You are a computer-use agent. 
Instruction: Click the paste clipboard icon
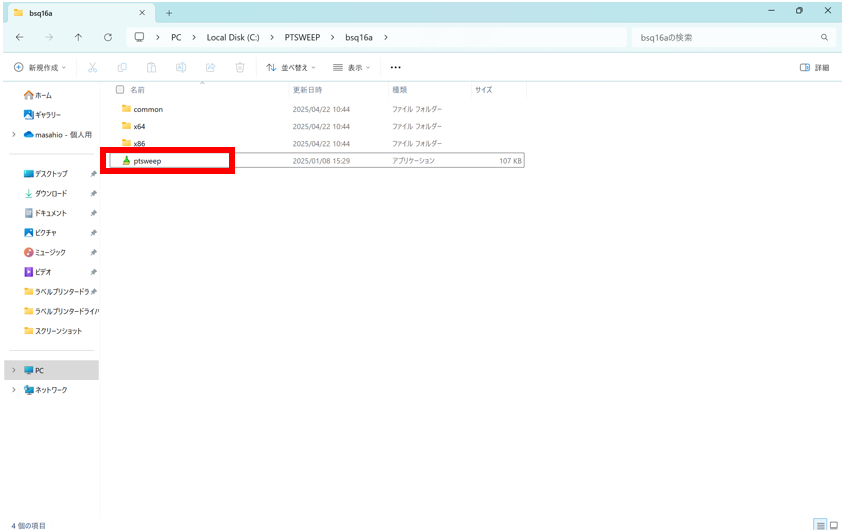[151, 67]
